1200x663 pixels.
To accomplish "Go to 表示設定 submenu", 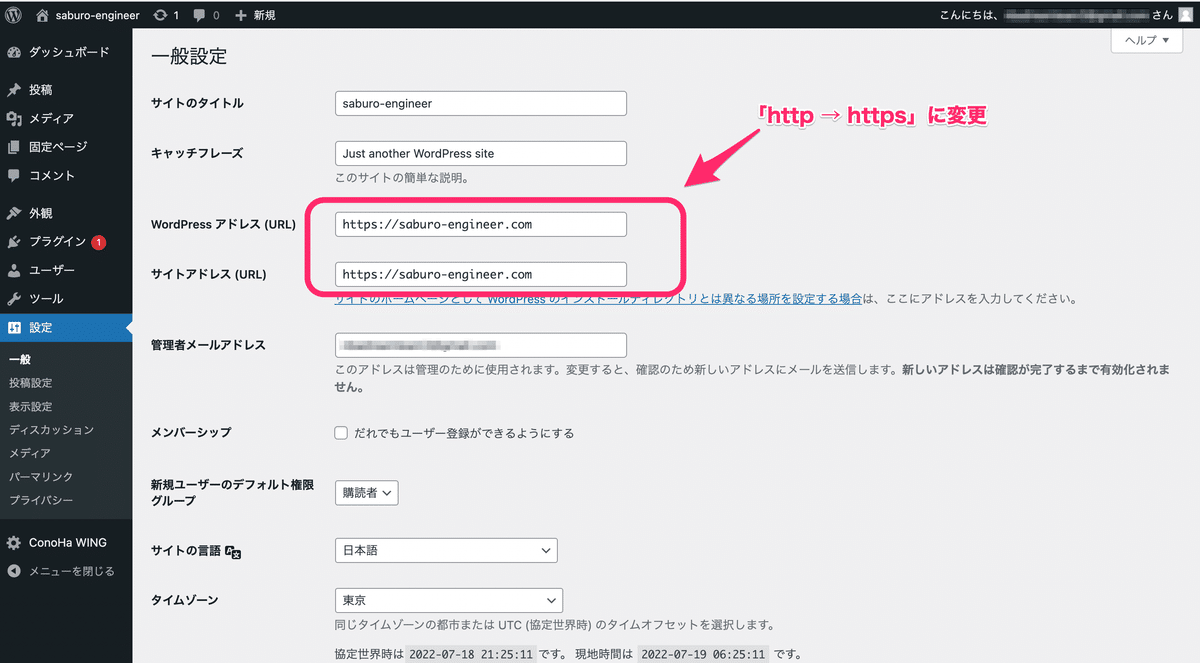I will [30, 407].
